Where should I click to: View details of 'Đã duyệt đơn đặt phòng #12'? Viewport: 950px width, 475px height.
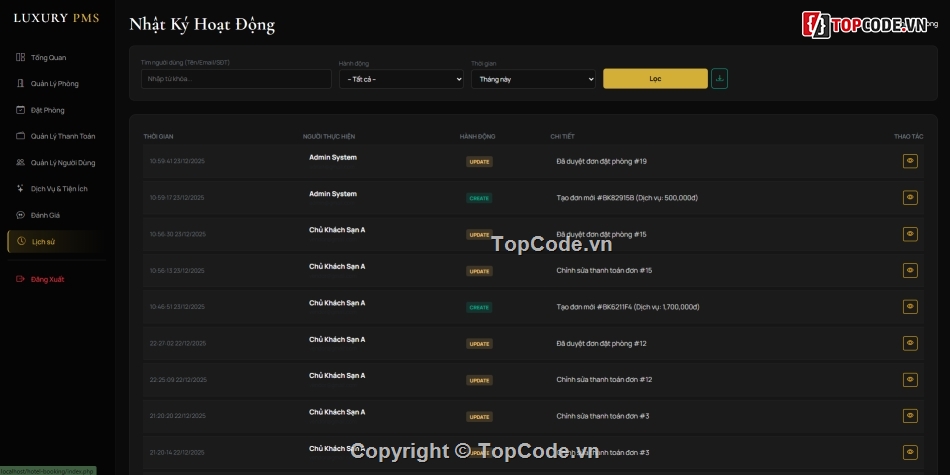tap(910, 343)
